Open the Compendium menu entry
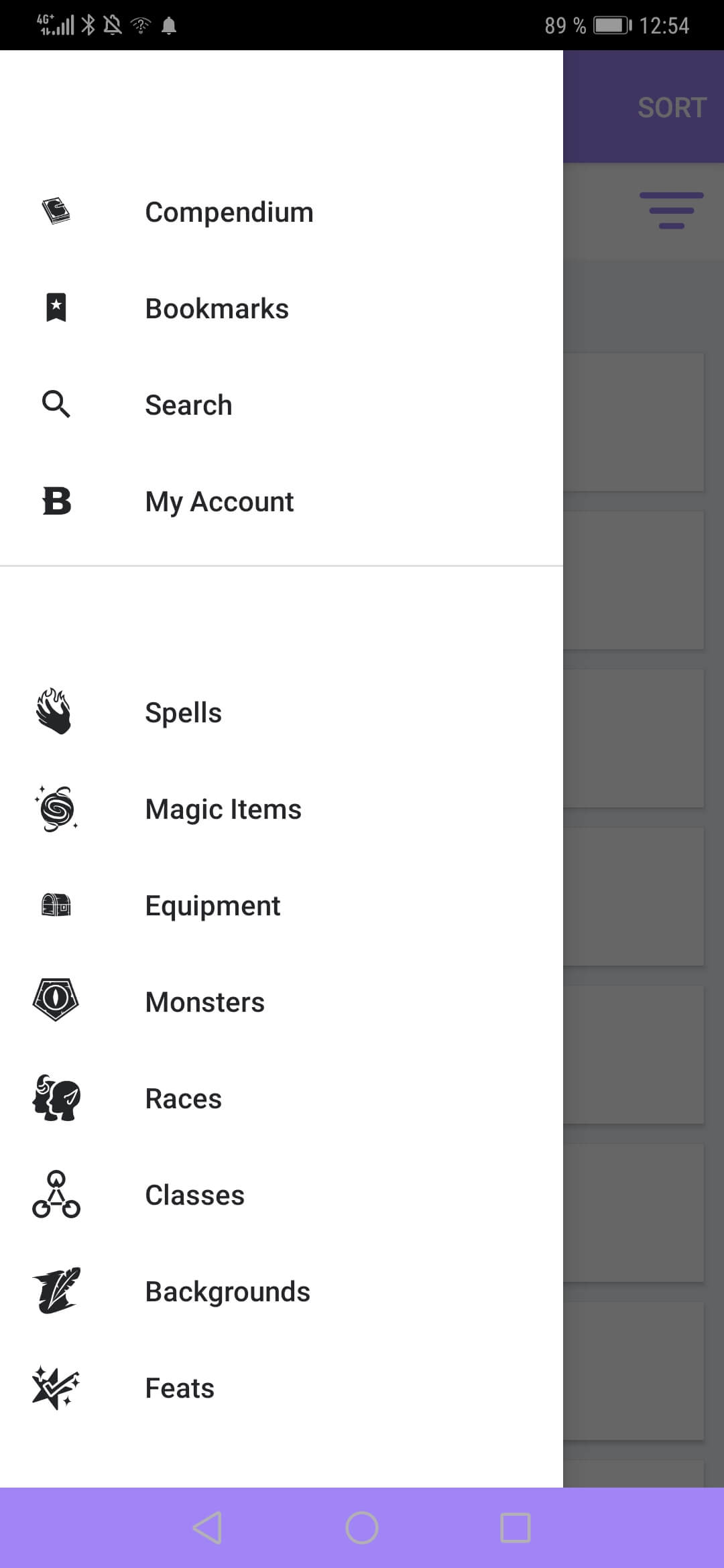 coord(229,212)
